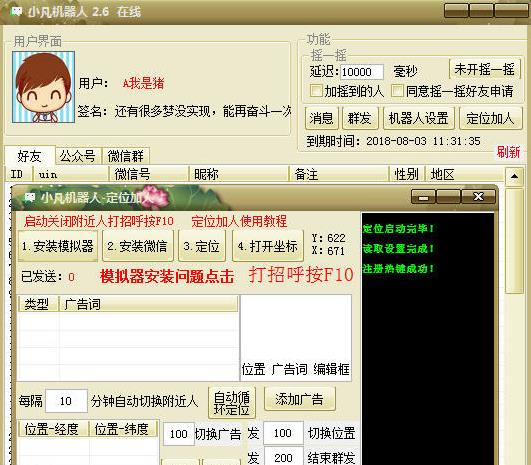Click the friend list vertical scrollbar track
This screenshot has height=465, width=531.
point(514,241)
